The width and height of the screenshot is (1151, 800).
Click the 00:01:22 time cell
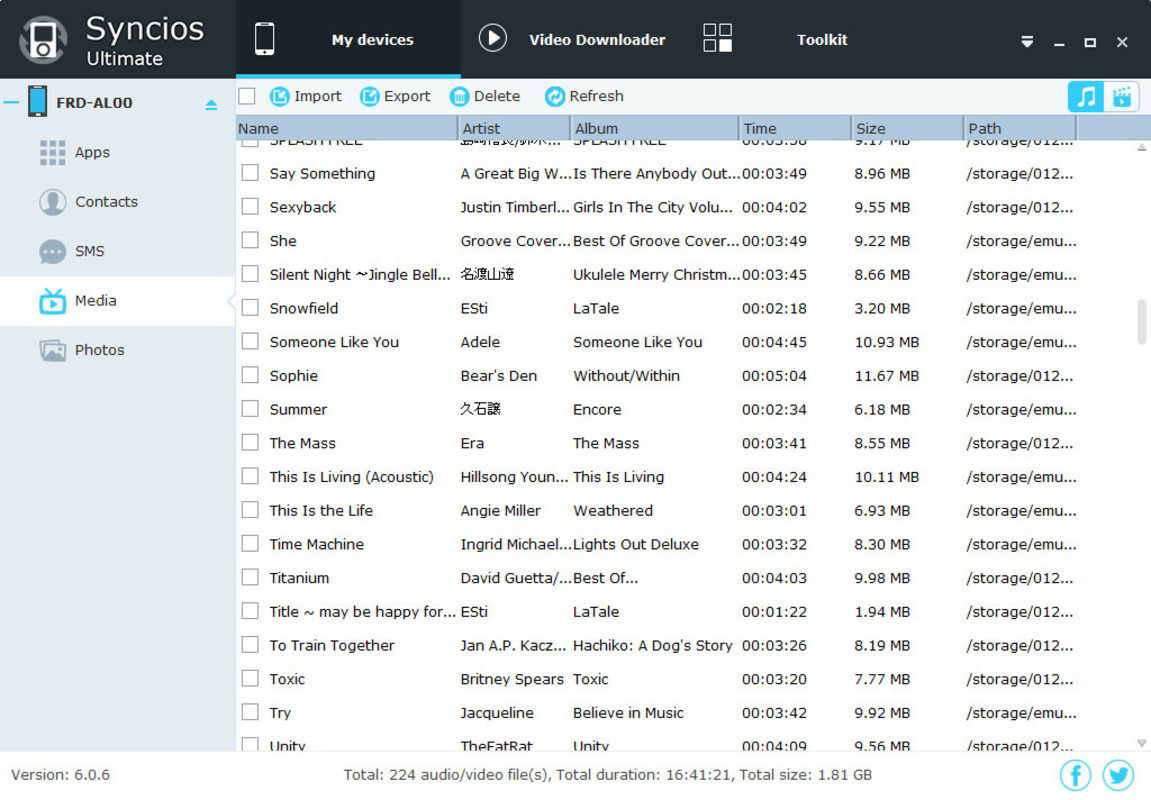coord(774,612)
